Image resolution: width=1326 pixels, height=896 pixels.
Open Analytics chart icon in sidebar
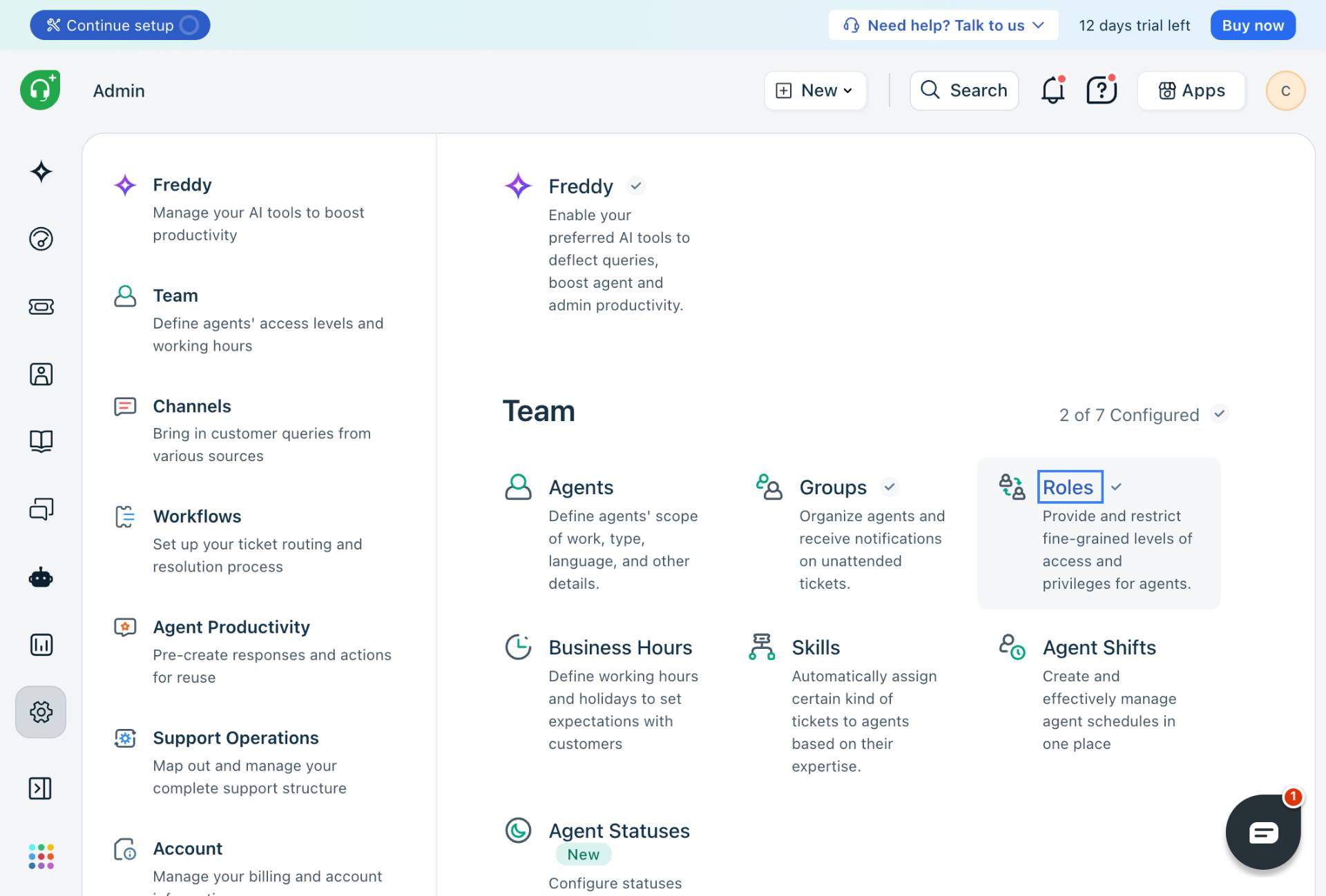point(41,645)
